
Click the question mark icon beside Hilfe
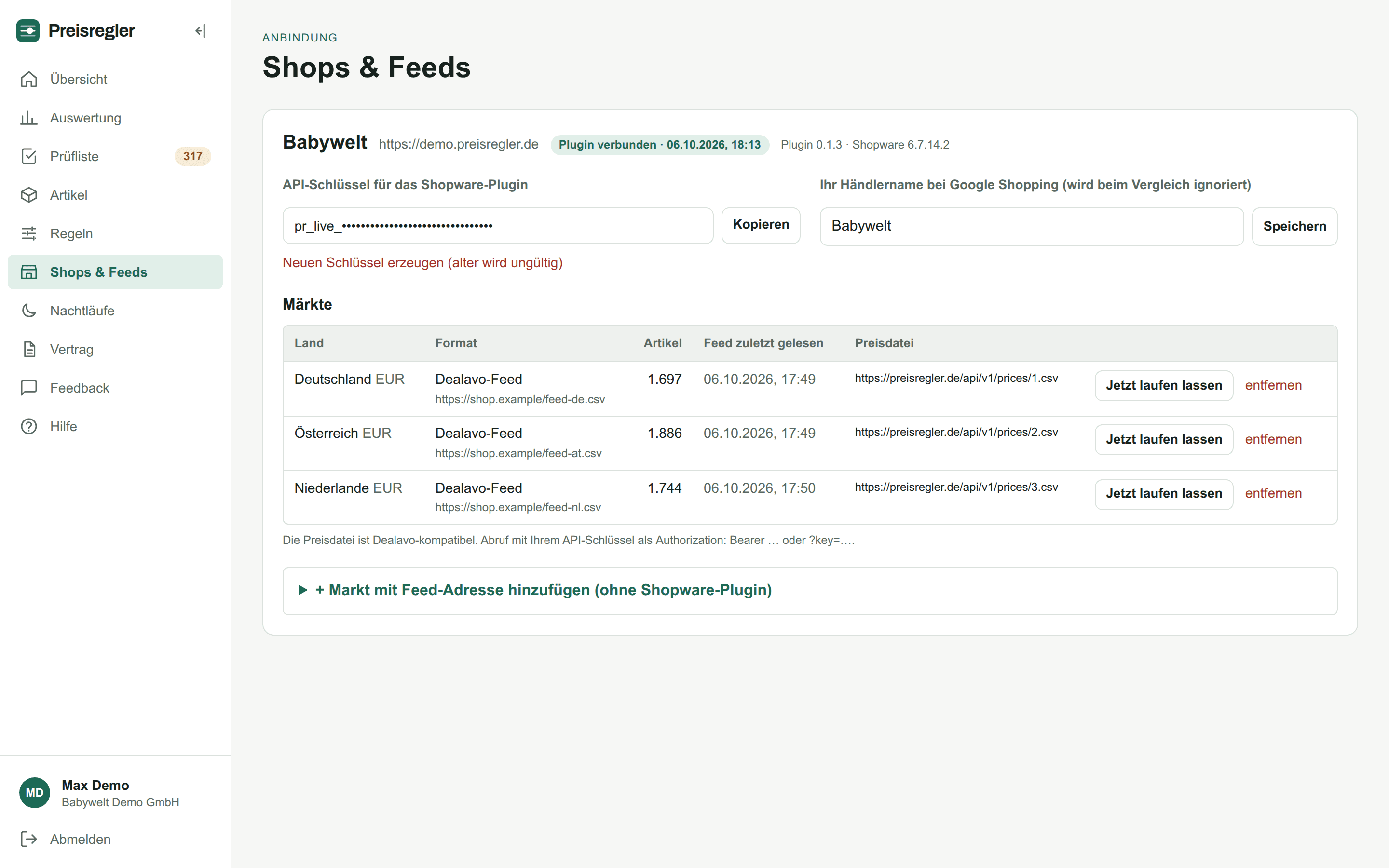29,427
